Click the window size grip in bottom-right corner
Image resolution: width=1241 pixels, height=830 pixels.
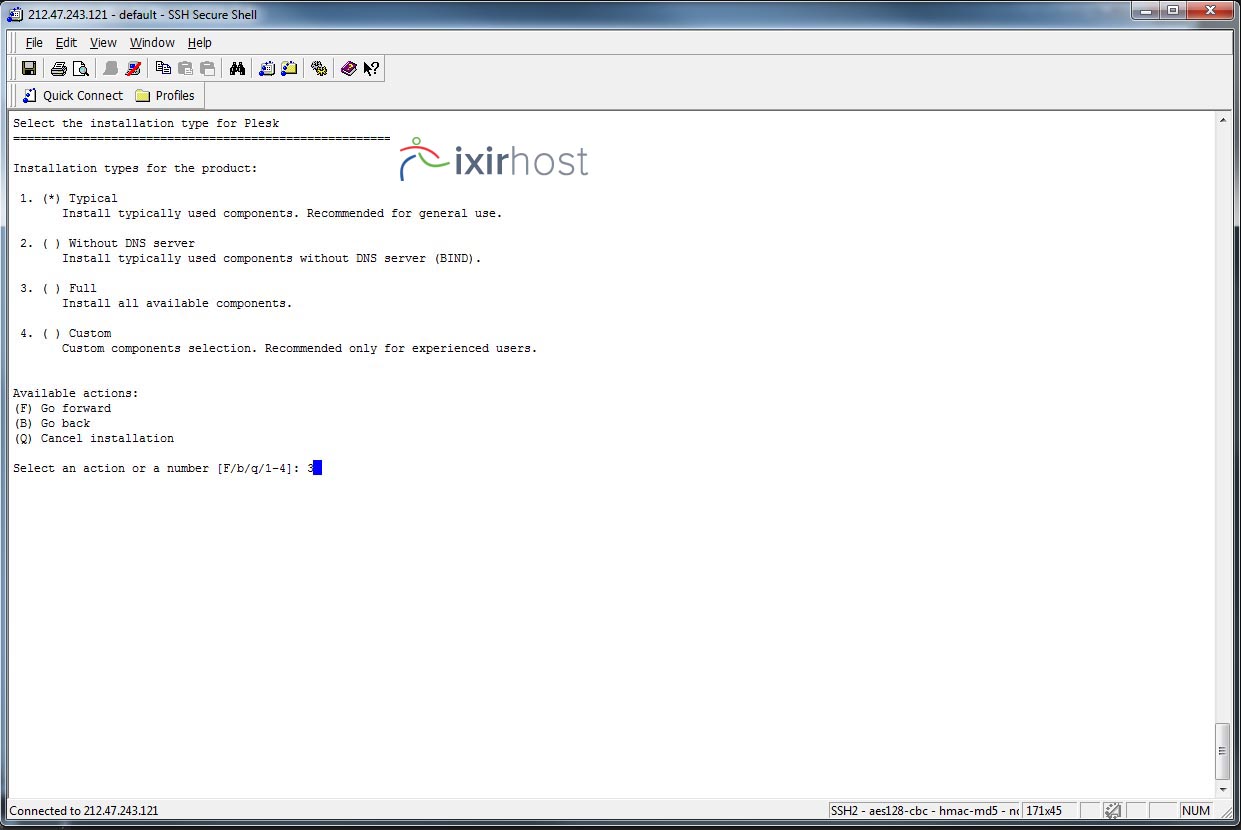click(x=1226, y=812)
